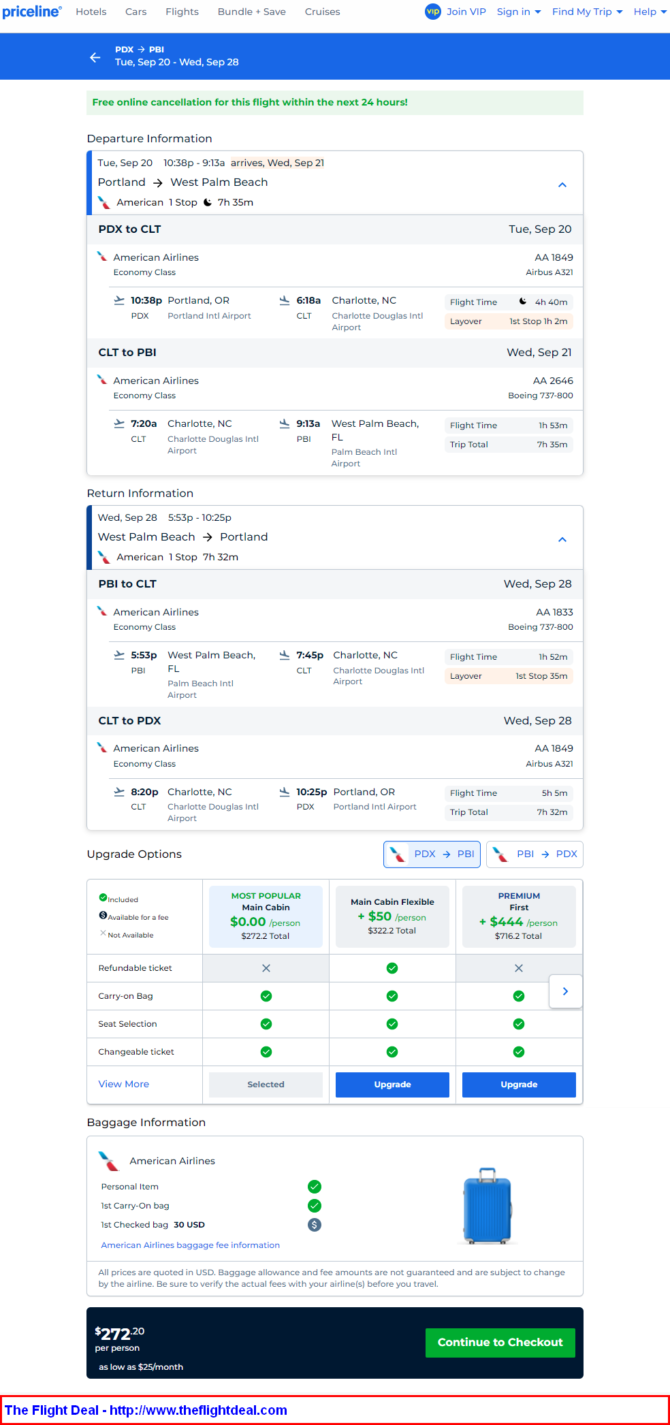This screenshot has width=670, height=1425.
Task: Open American Airlines baggage fee information link
Action: coord(190,1245)
